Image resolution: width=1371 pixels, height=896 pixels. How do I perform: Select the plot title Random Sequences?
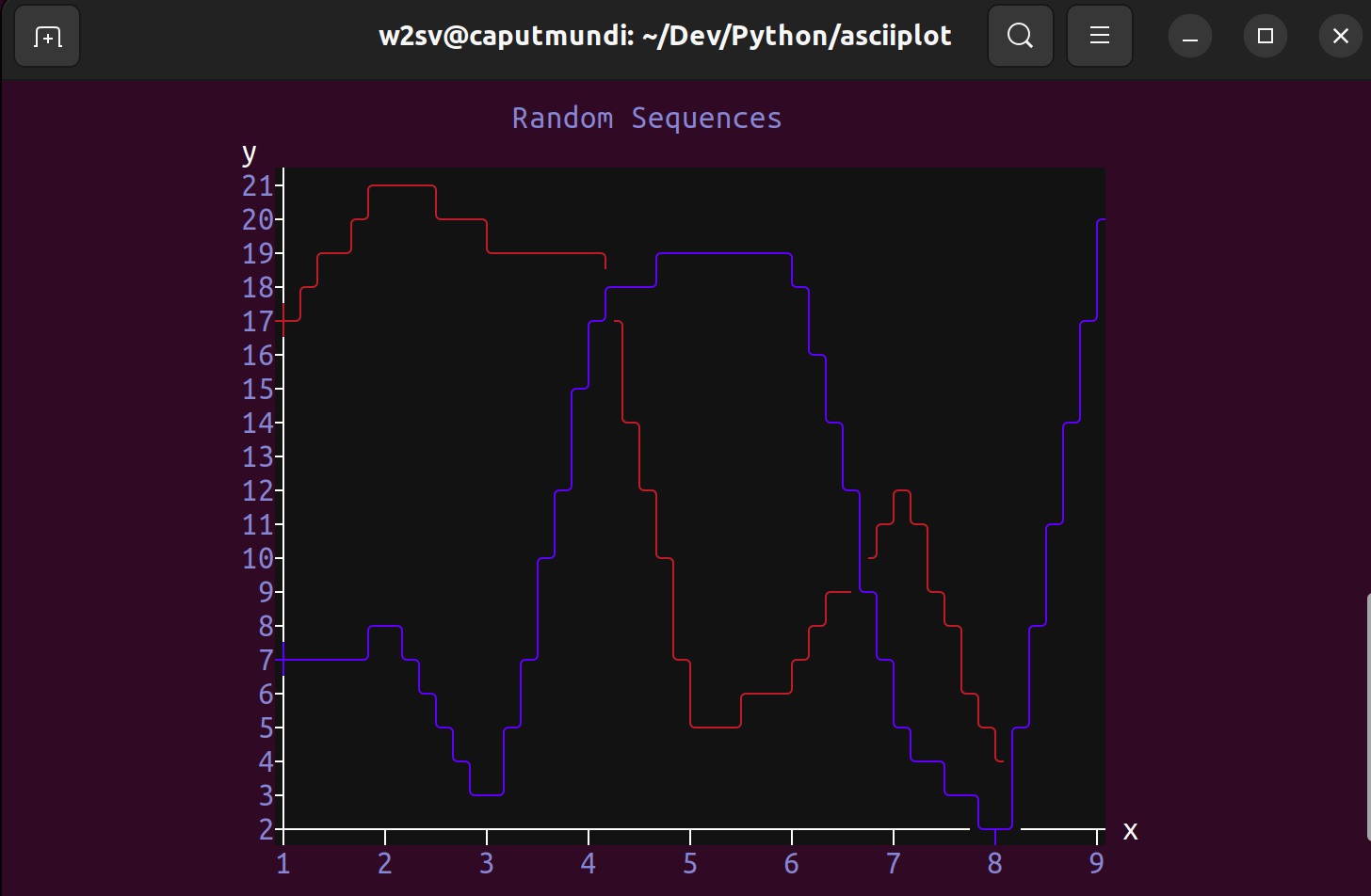tap(647, 118)
